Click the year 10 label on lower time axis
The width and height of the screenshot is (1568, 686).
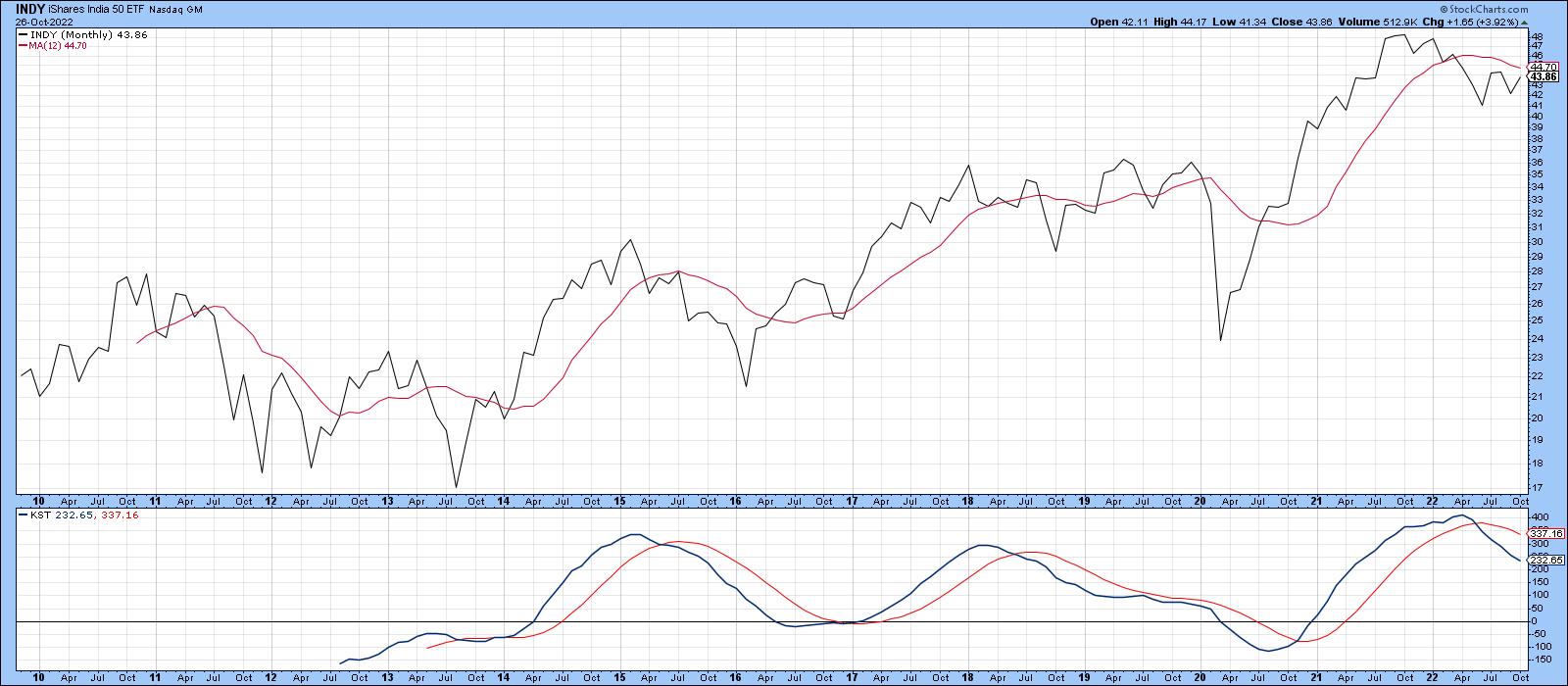39,677
